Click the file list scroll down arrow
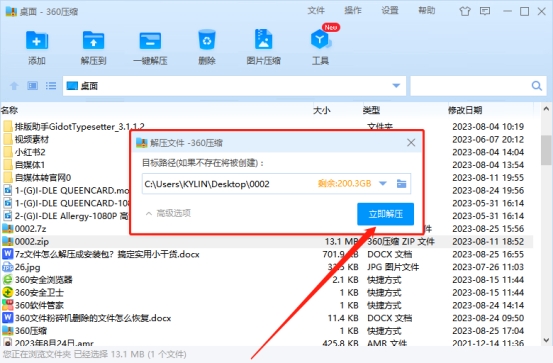The height and width of the screenshot is (363, 553). pos(546,340)
